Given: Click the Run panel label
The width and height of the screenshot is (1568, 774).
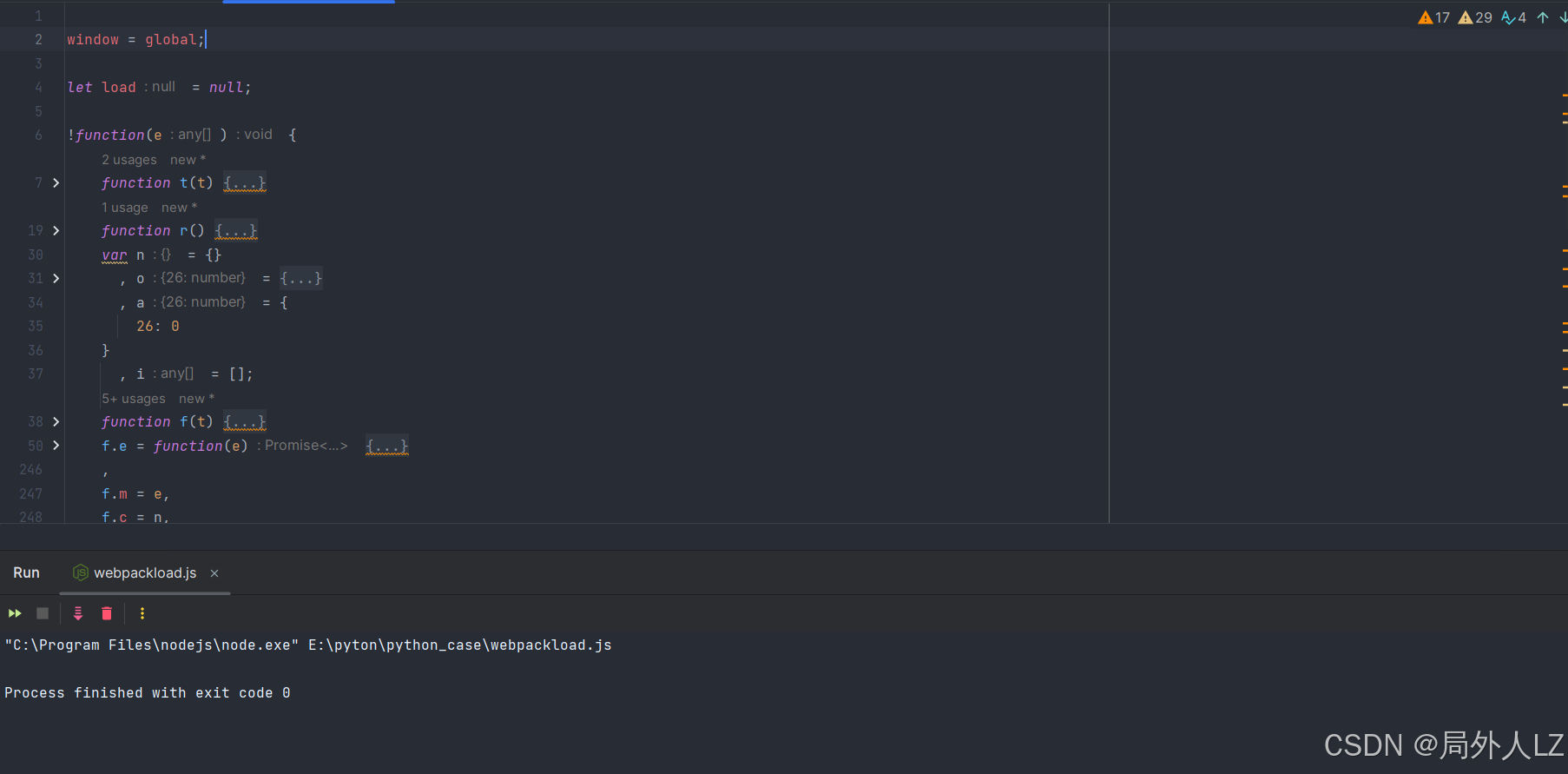Looking at the screenshot, I should tap(26, 573).
